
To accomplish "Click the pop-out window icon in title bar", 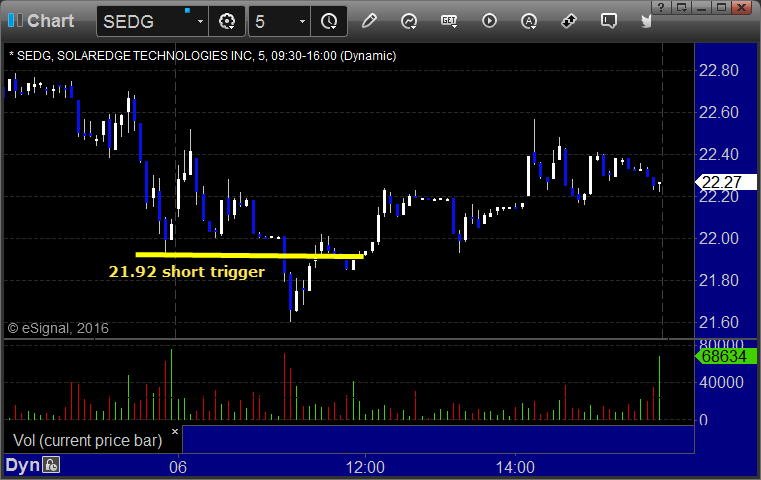I will point(681,7).
